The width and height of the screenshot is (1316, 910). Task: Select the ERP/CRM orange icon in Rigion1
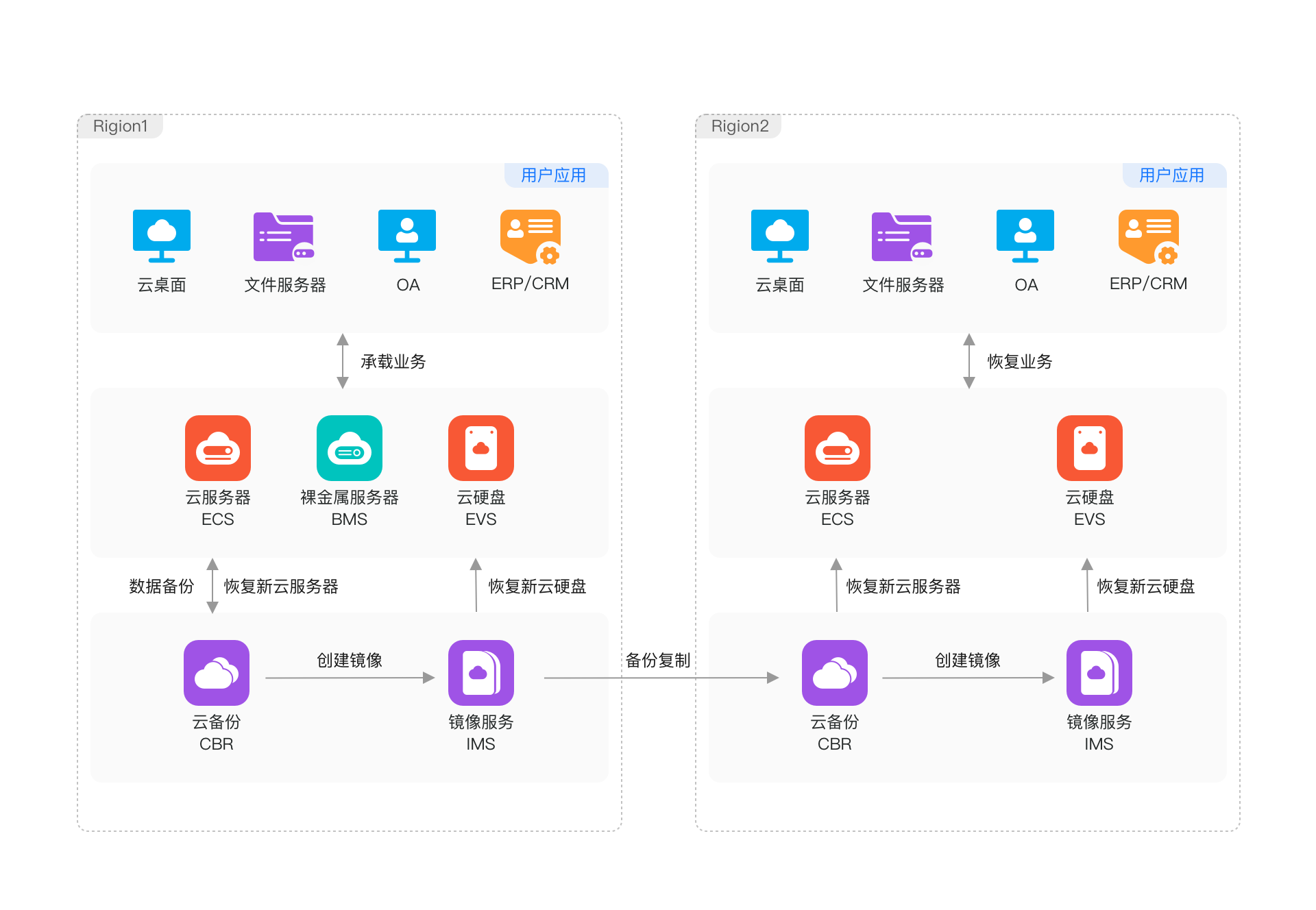[x=531, y=237]
